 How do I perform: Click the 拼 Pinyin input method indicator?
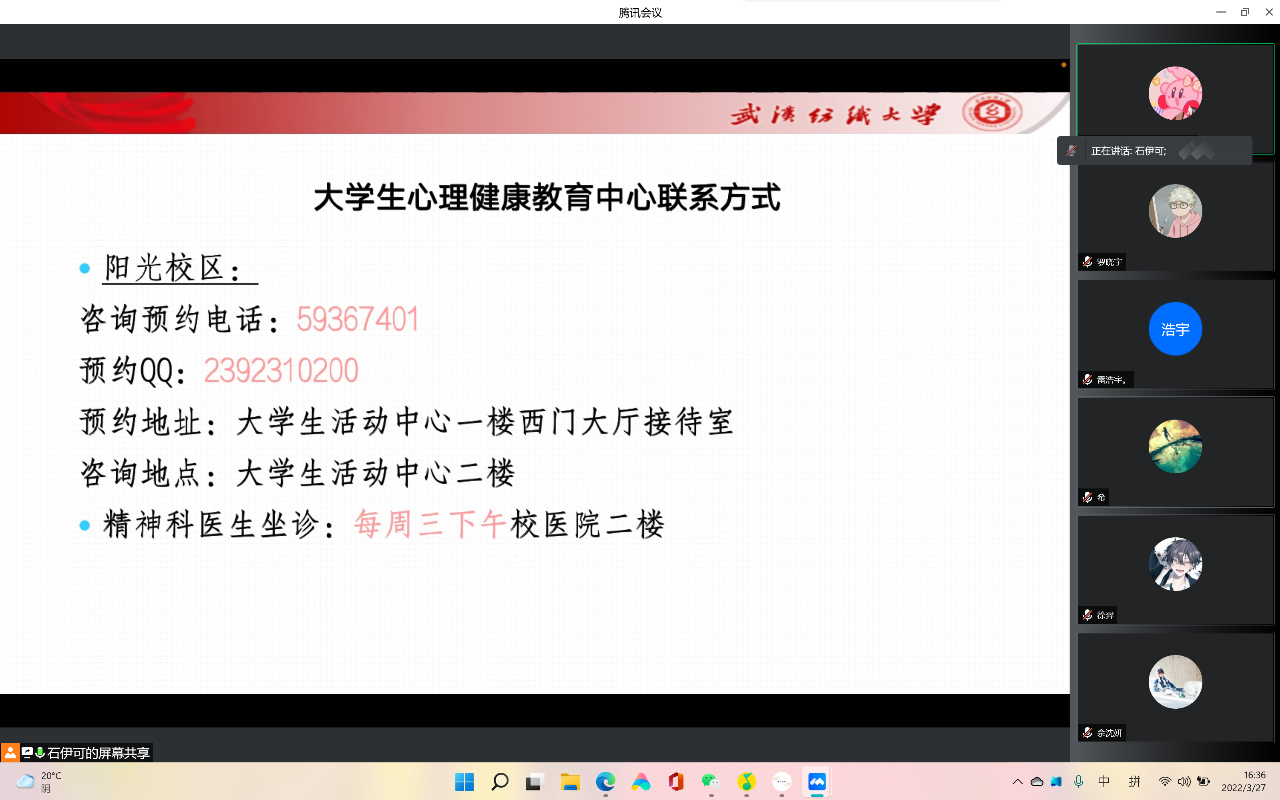coord(1135,781)
